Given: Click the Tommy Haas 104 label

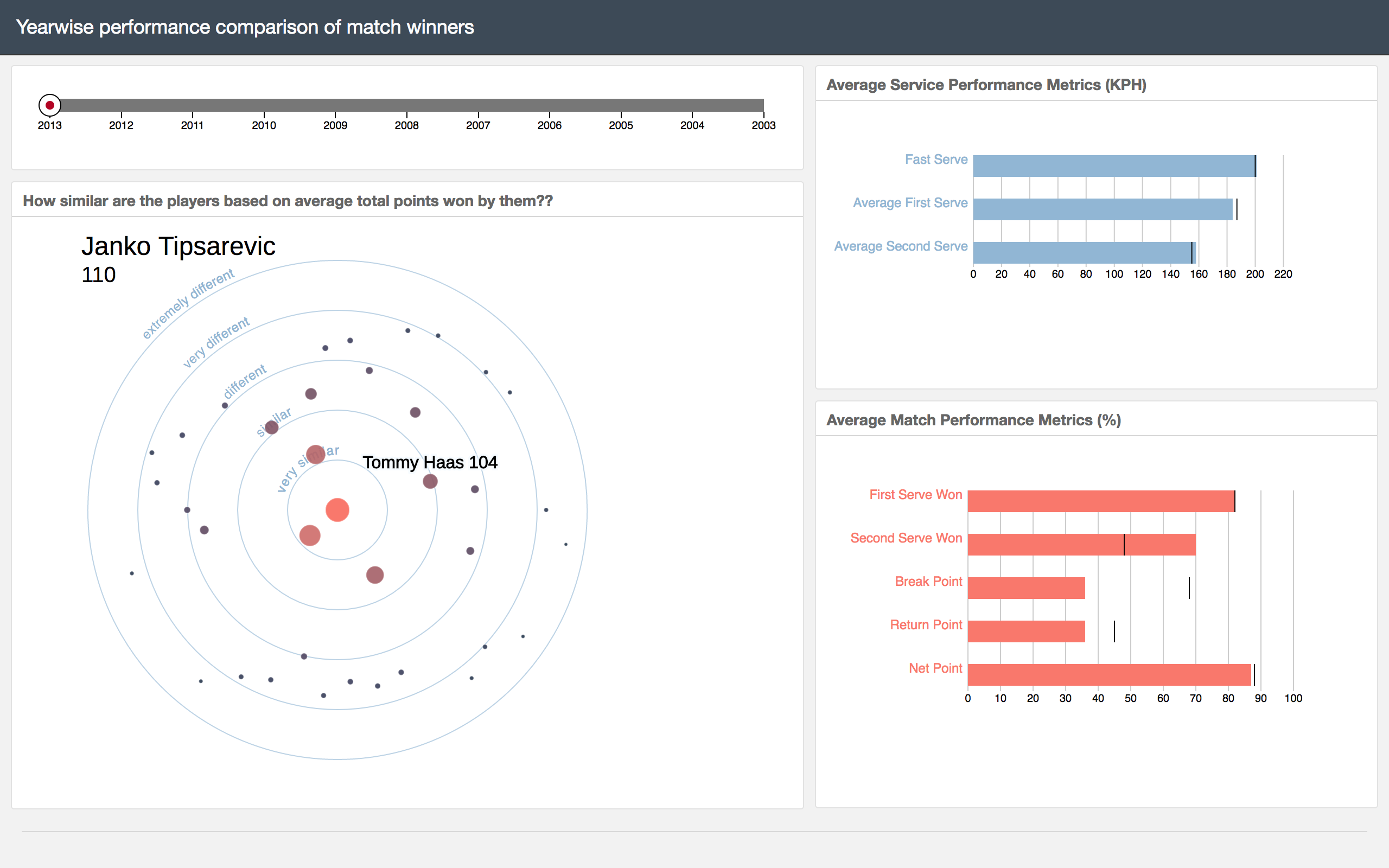Looking at the screenshot, I should pos(430,462).
